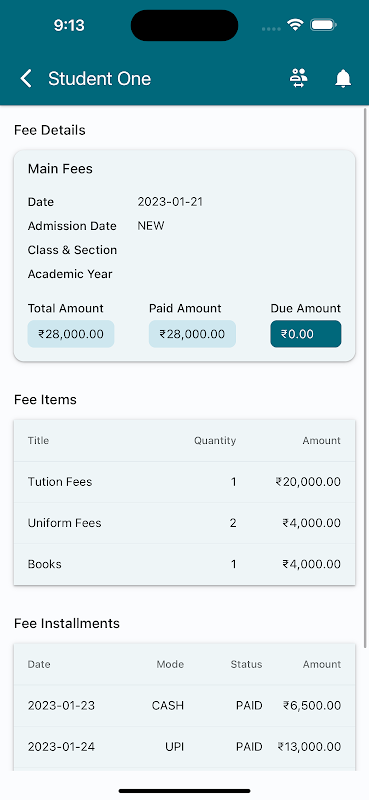
Task: Open the switch student icon
Action: [x=299, y=79]
